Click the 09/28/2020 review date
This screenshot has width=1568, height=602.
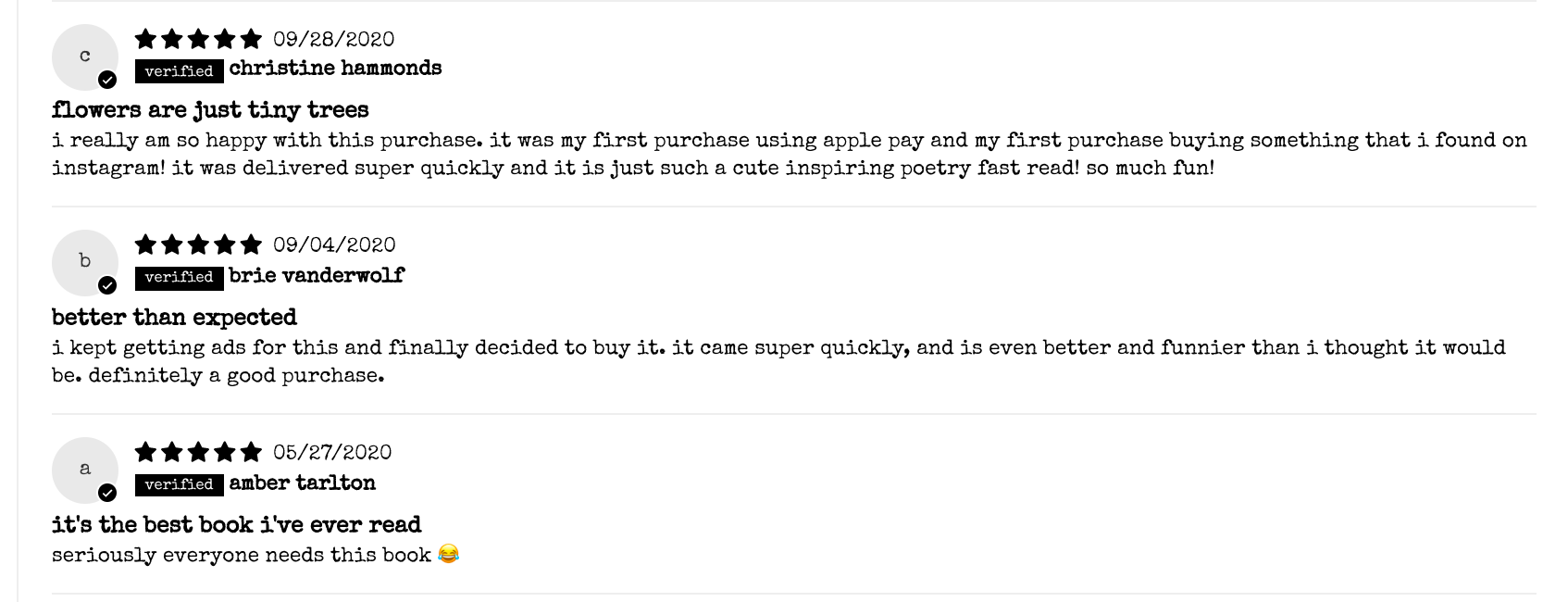(x=334, y=39)
